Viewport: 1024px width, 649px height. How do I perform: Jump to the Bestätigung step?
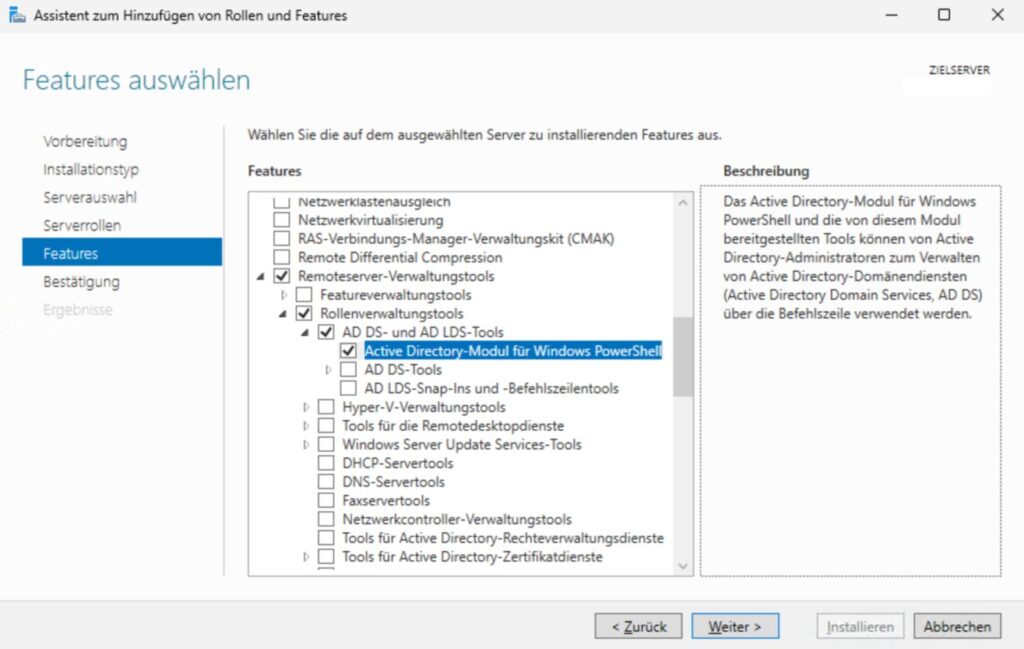[82, 282]
